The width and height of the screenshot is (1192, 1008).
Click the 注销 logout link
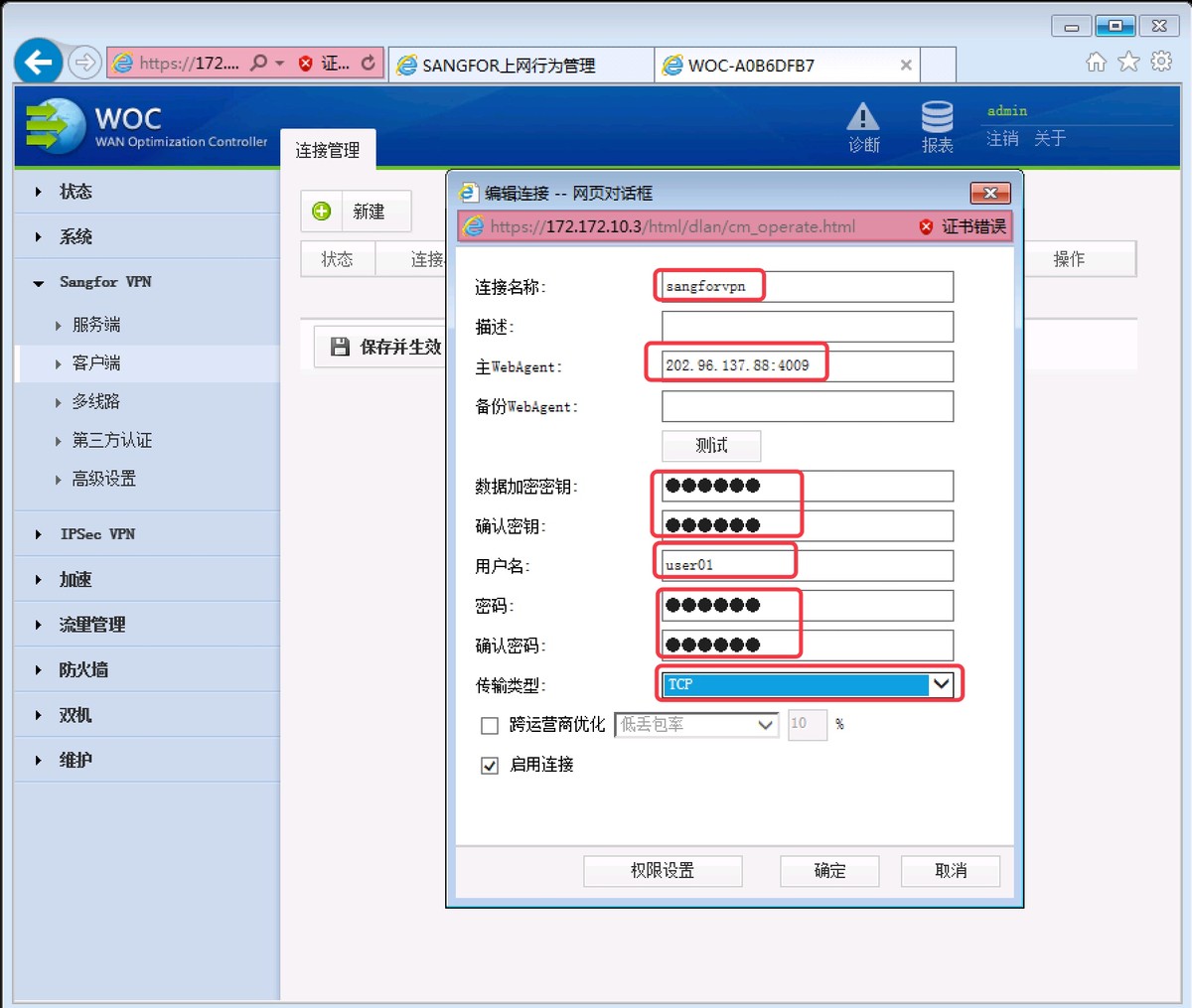click(x=1002, y=139)
